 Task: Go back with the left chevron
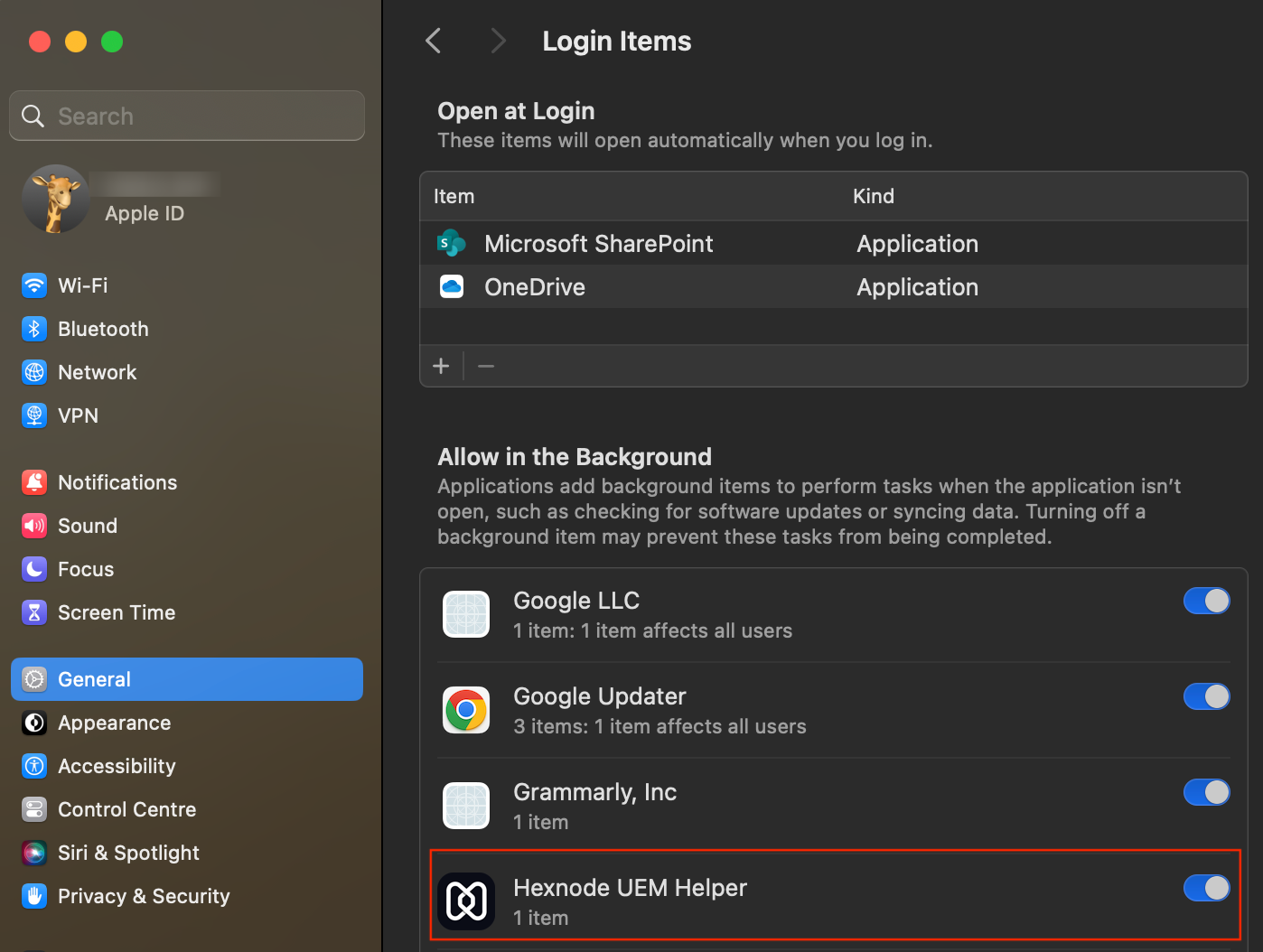pyautogui.click(x=434, y=41)
